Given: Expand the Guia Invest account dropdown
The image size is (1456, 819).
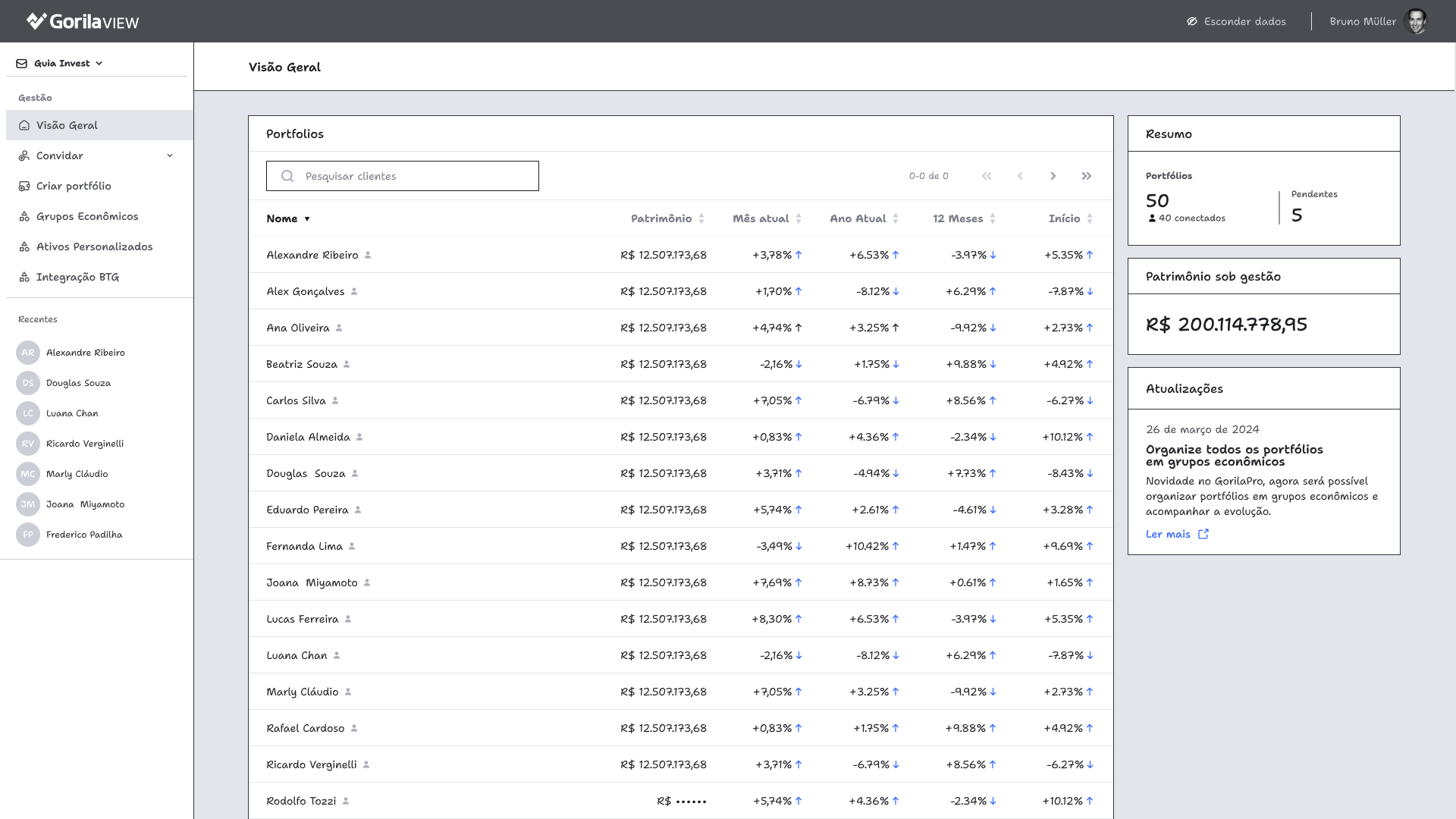Looking at the screenshot, I should point(68,63).
